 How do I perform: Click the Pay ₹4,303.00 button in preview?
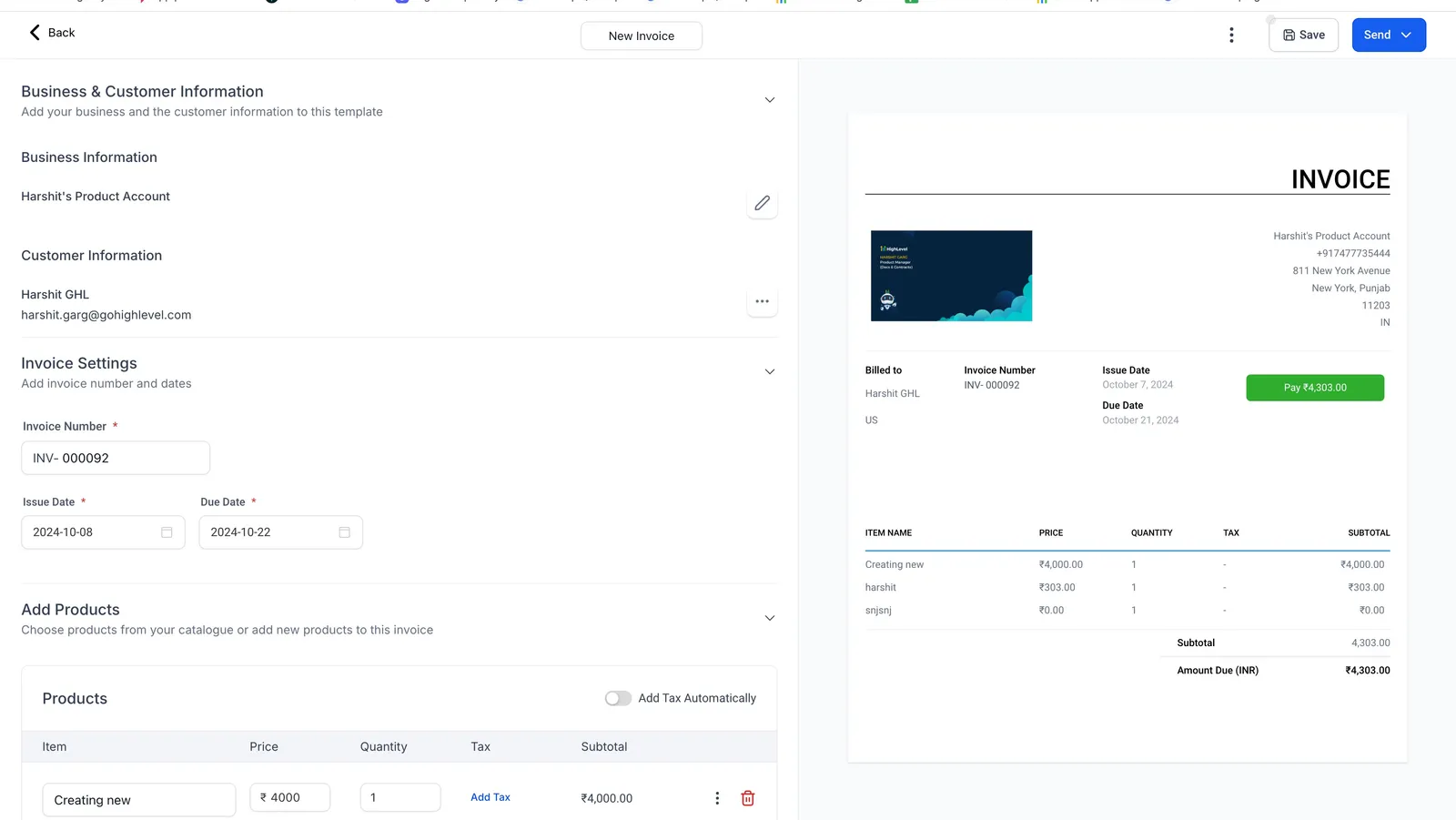(1315, 388)
